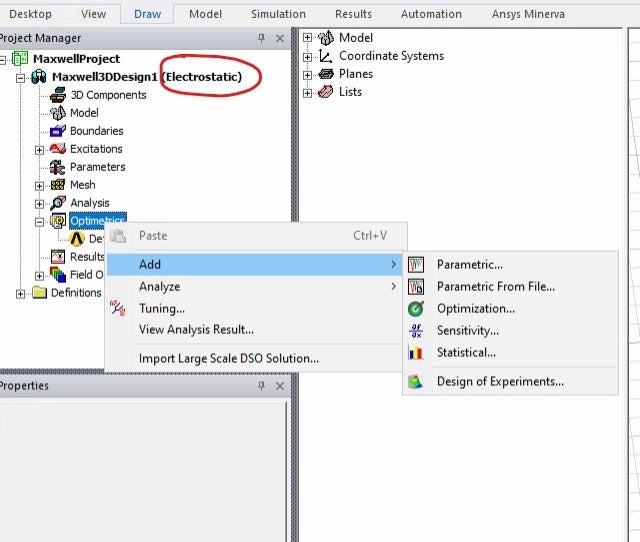This screenshot has height=542, width=640.
Task: Click the Lists icon
Action: click(x=326, y=92)
